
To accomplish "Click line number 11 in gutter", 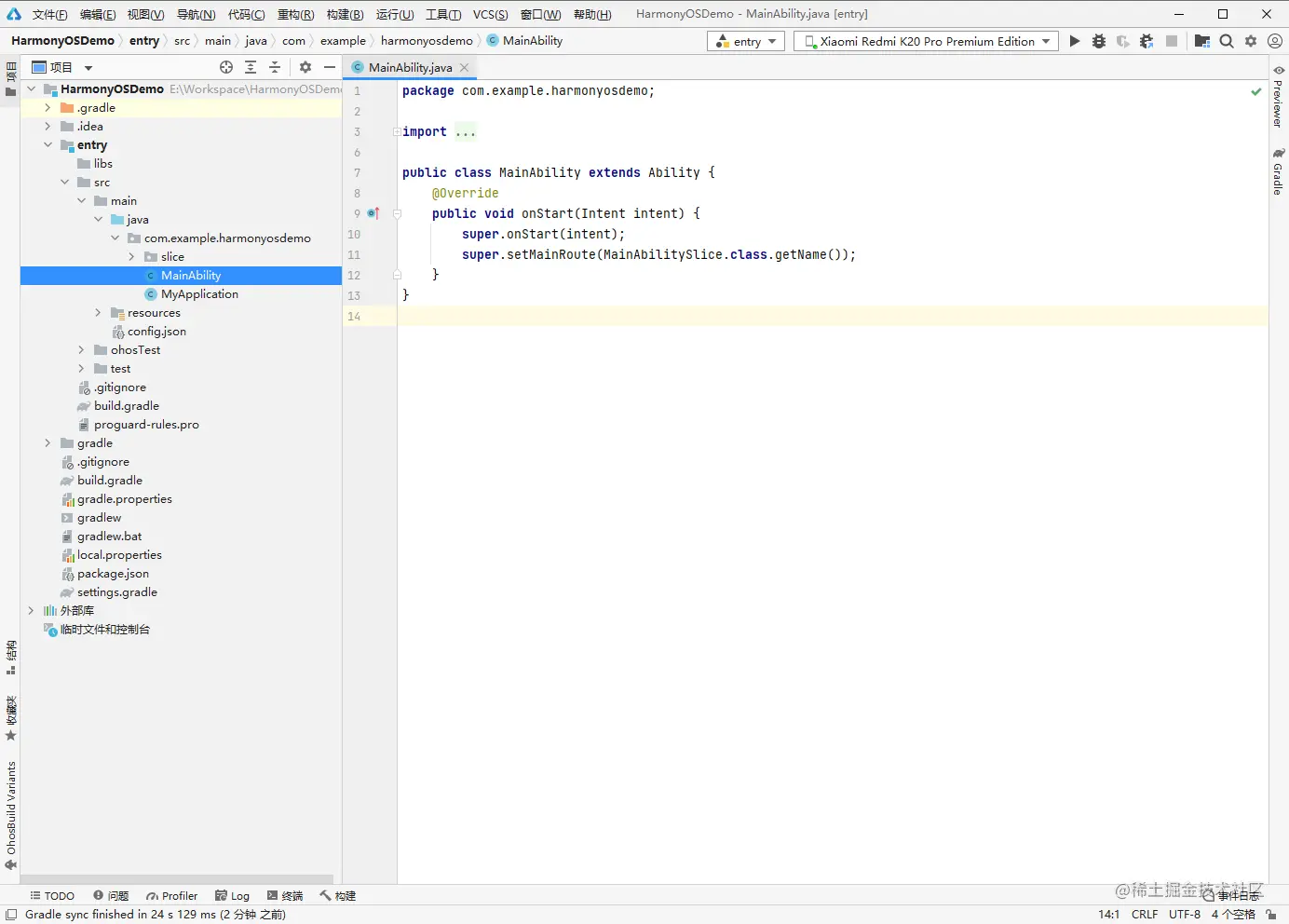I will (x=354, y=255).
